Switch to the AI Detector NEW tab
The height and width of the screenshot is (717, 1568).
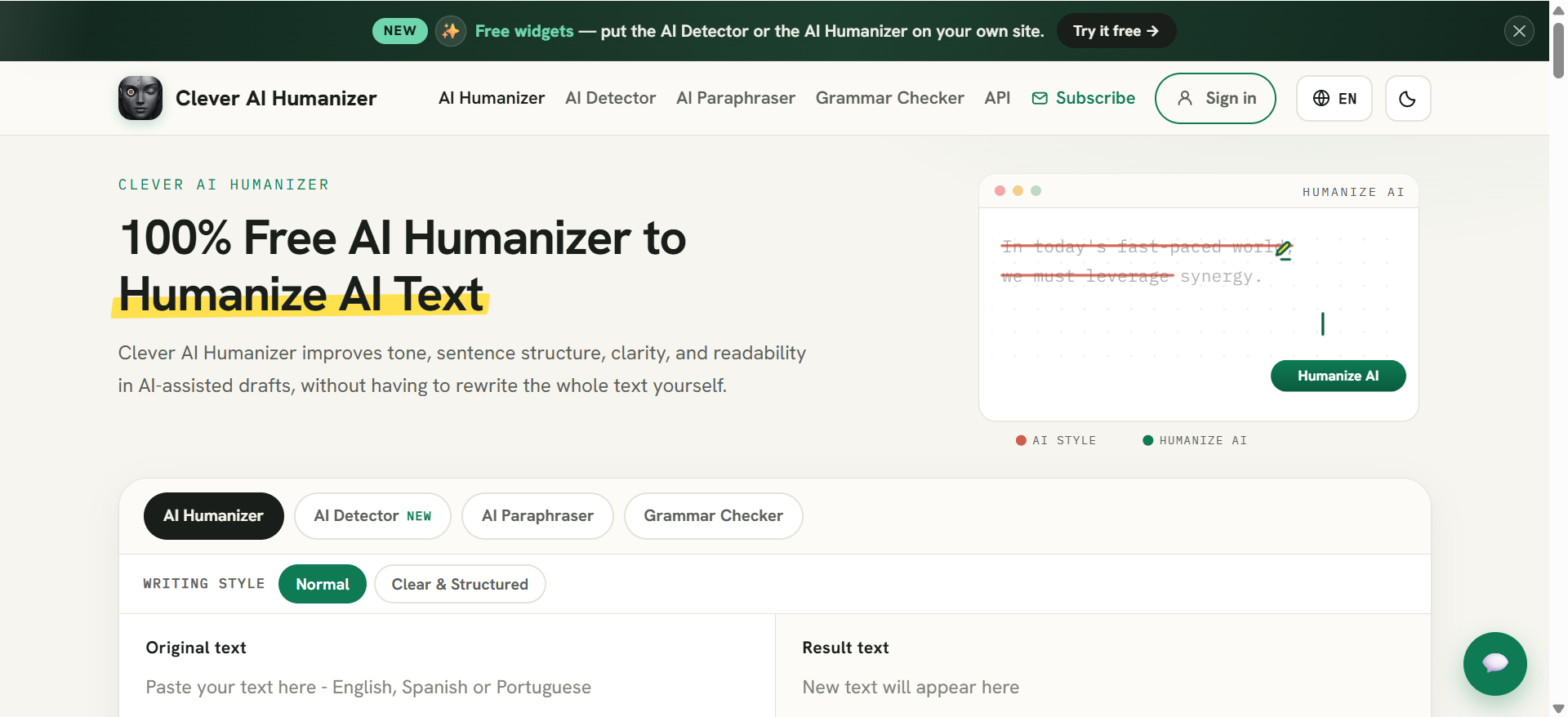(372, 516)
